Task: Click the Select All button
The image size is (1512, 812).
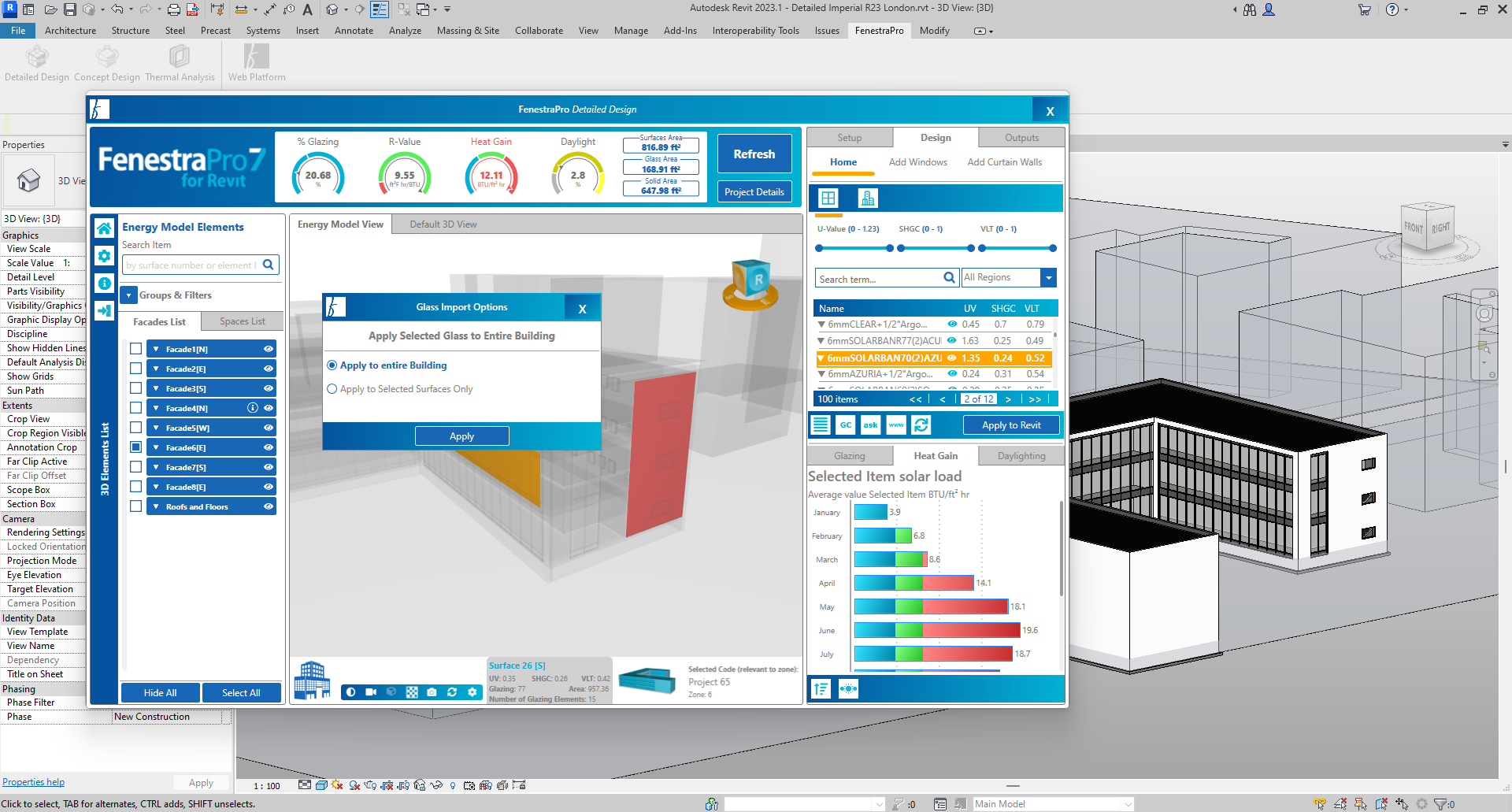Action: pyautogui.click(x=241, y=693)
